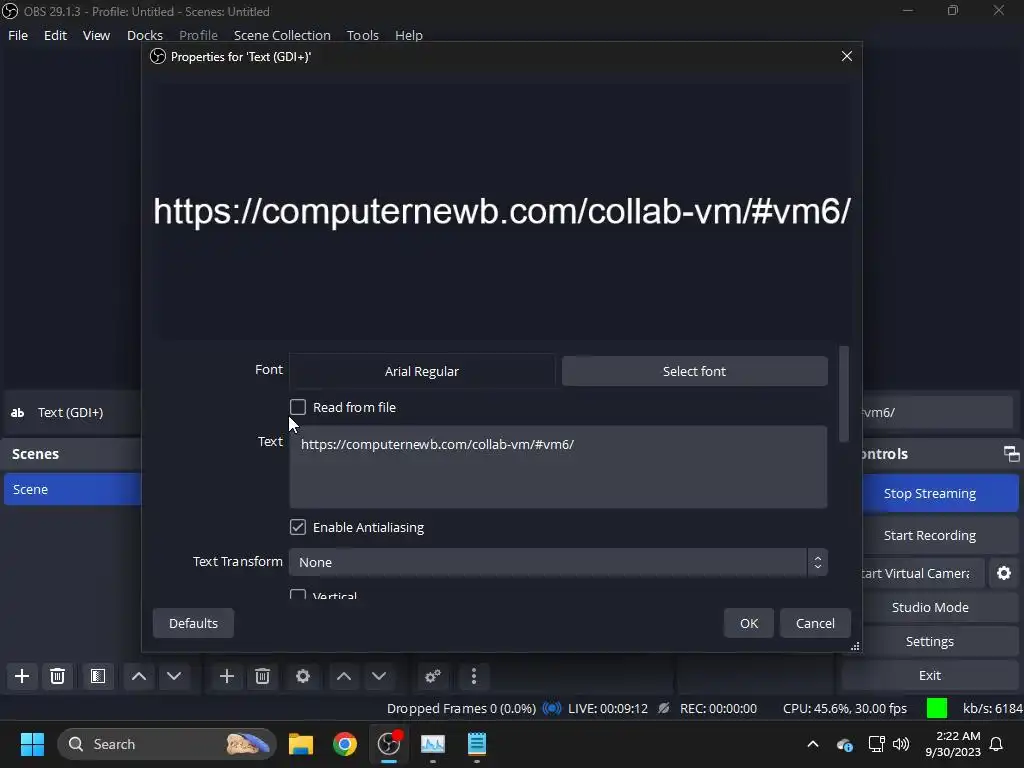
Task: Open volume control in system tray
Action: 901,744
